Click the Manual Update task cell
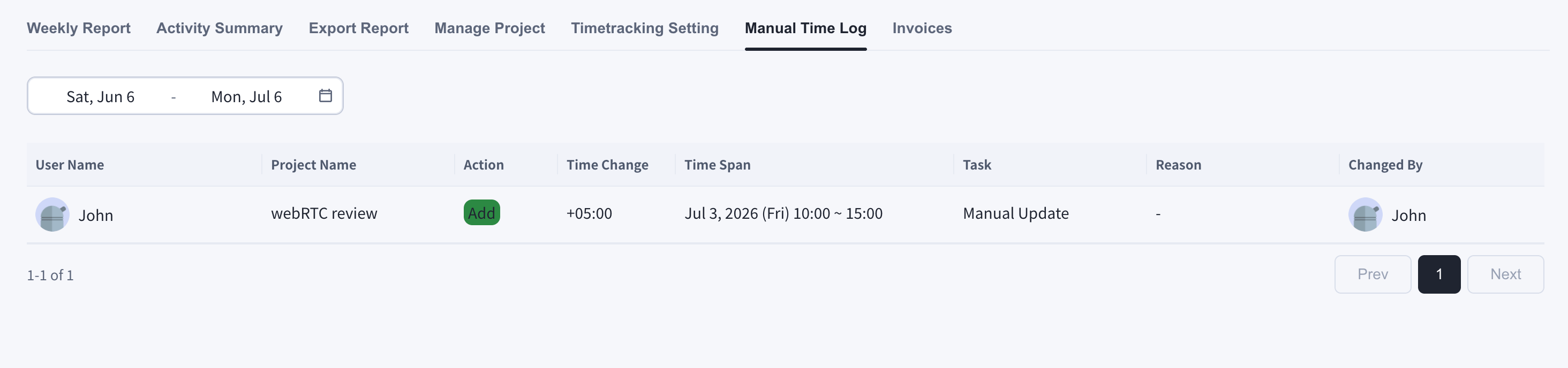The height and width of the screenshot is (368, 1568). pyautogui.click(x=1015, y=213)
